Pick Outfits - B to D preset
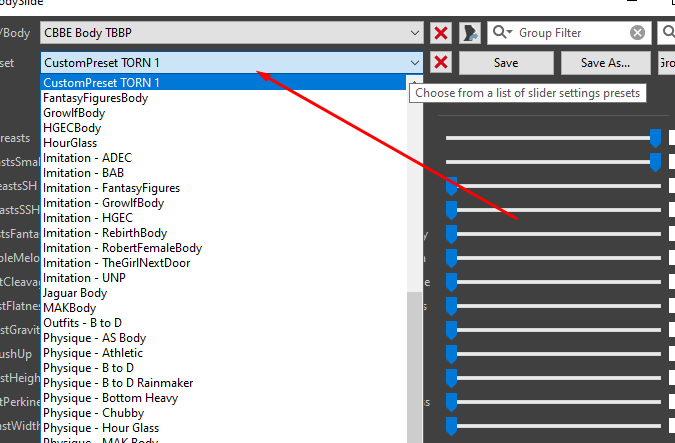675x443 pixels. [x=83, y=323]
